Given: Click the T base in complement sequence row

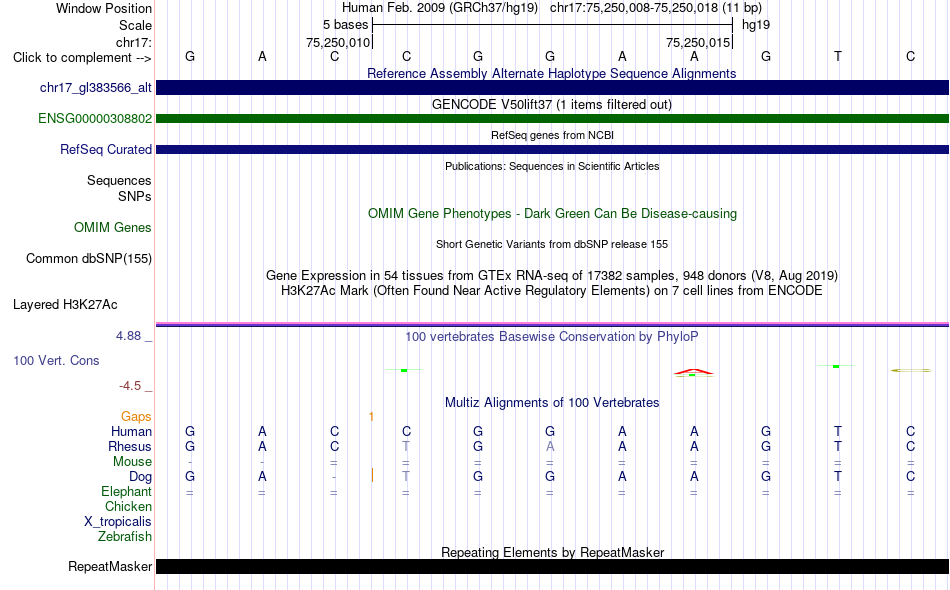Looking at the screenshot, I should tap(838, 56).
